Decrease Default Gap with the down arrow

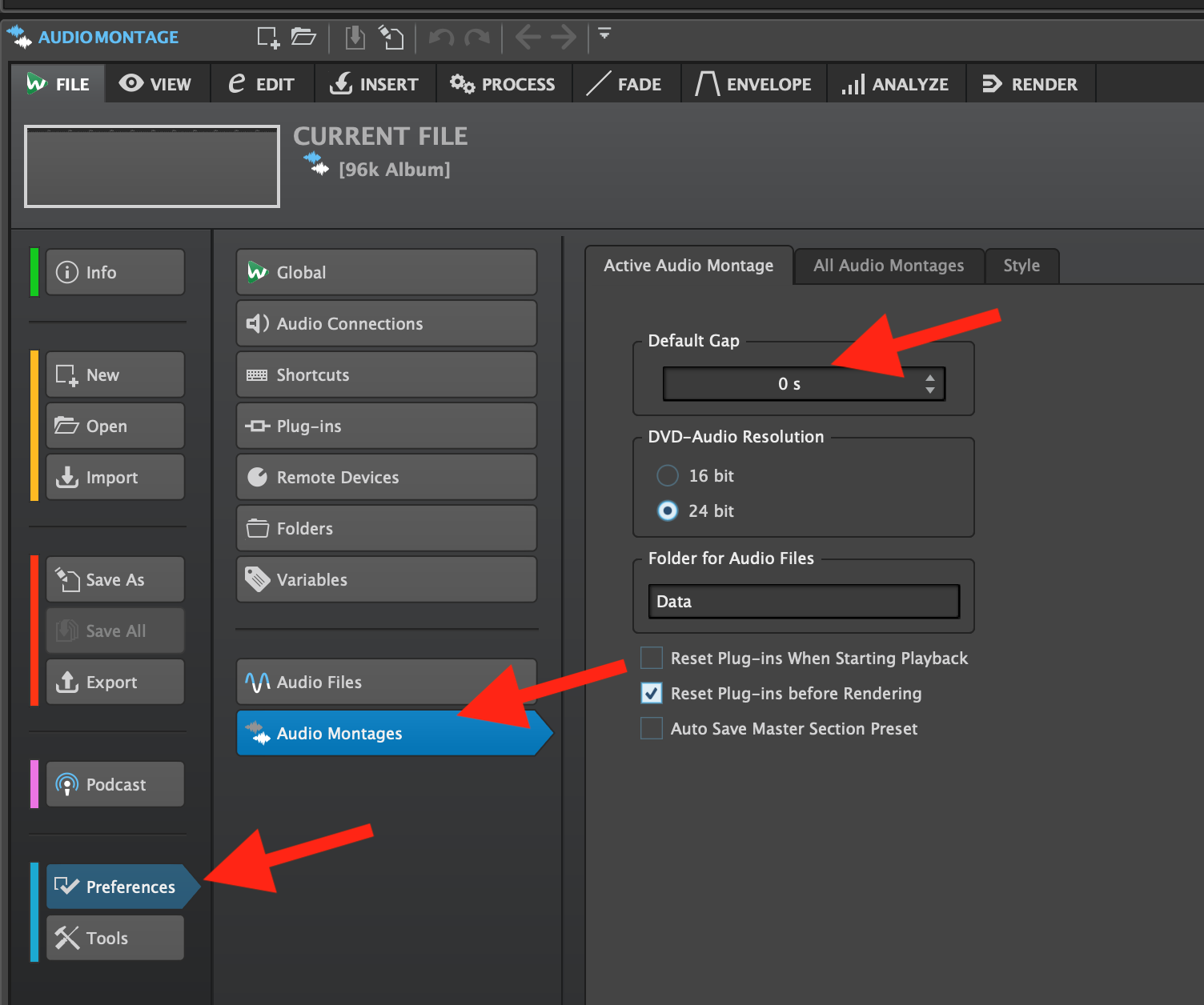[x=930, y=390]
